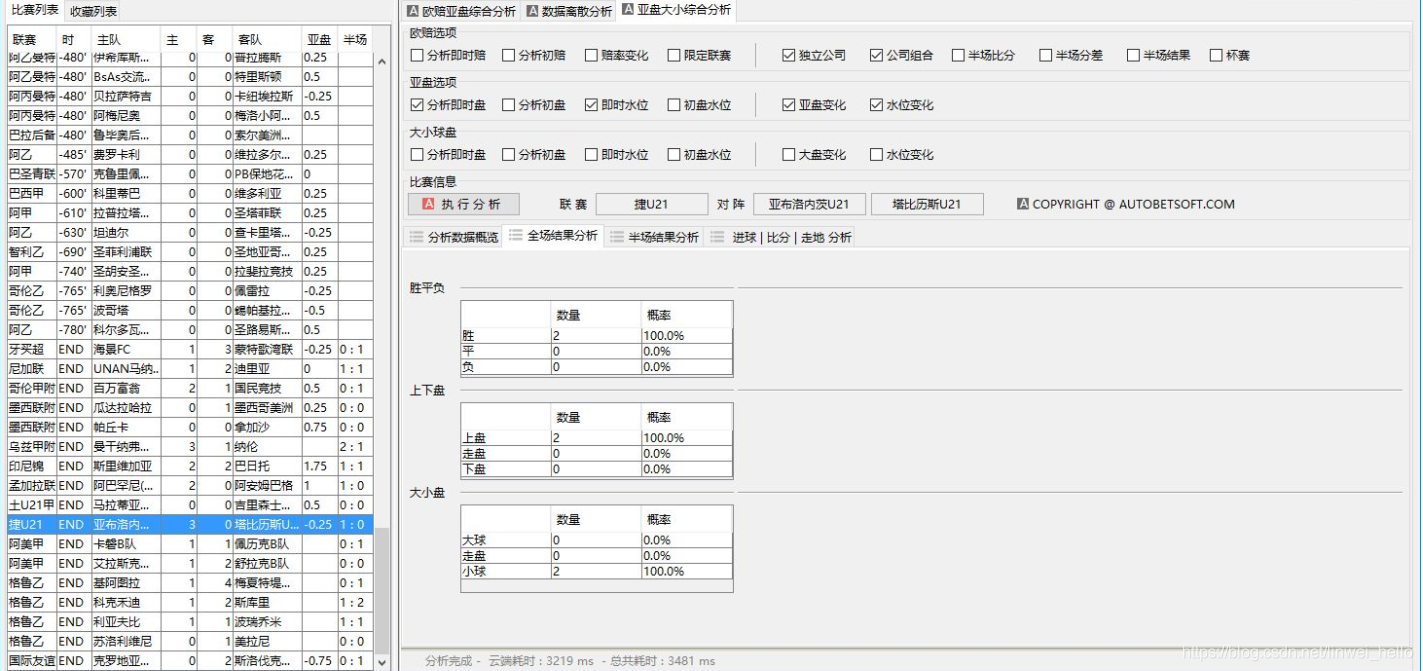Viewport: 1423px width, 671px height.
Task: Switch to the 数据离散分析 tab
Action: 569,11
